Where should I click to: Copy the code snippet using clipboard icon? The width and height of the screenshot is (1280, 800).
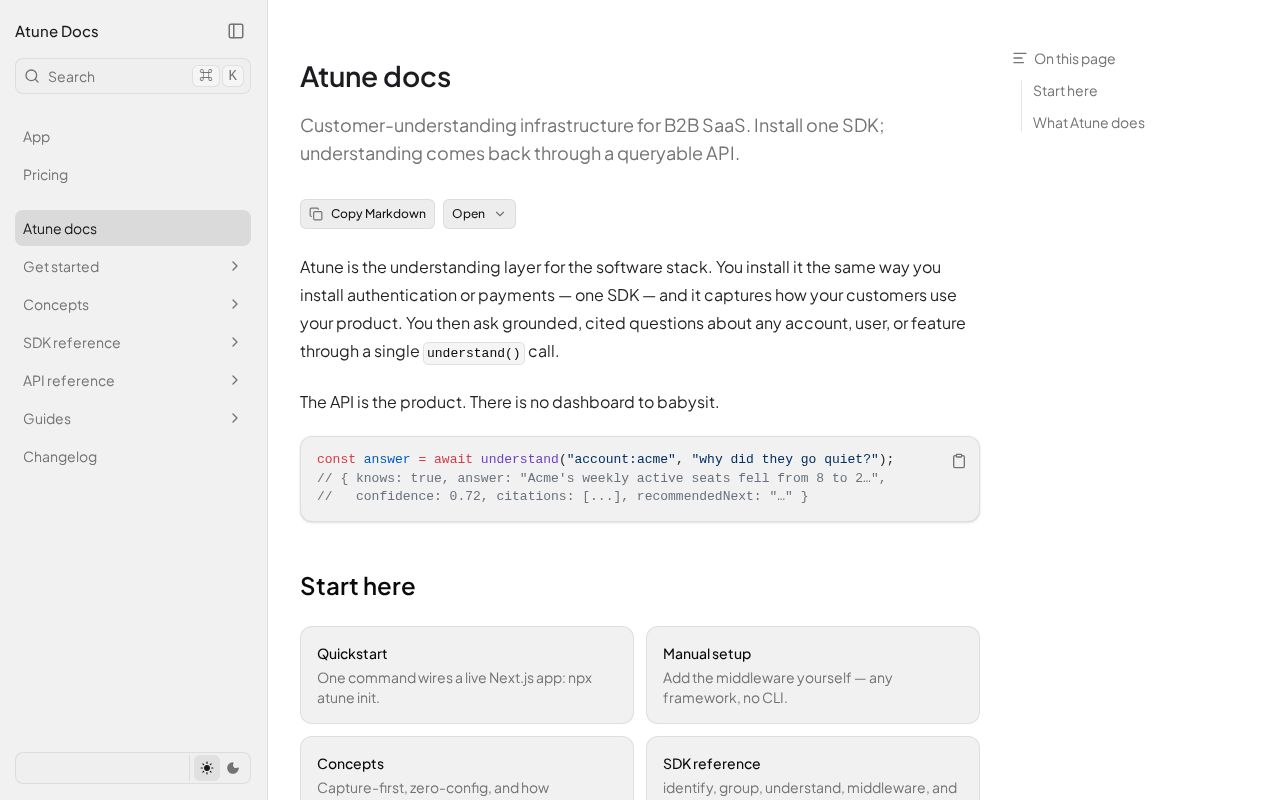[x=959, y=461]
